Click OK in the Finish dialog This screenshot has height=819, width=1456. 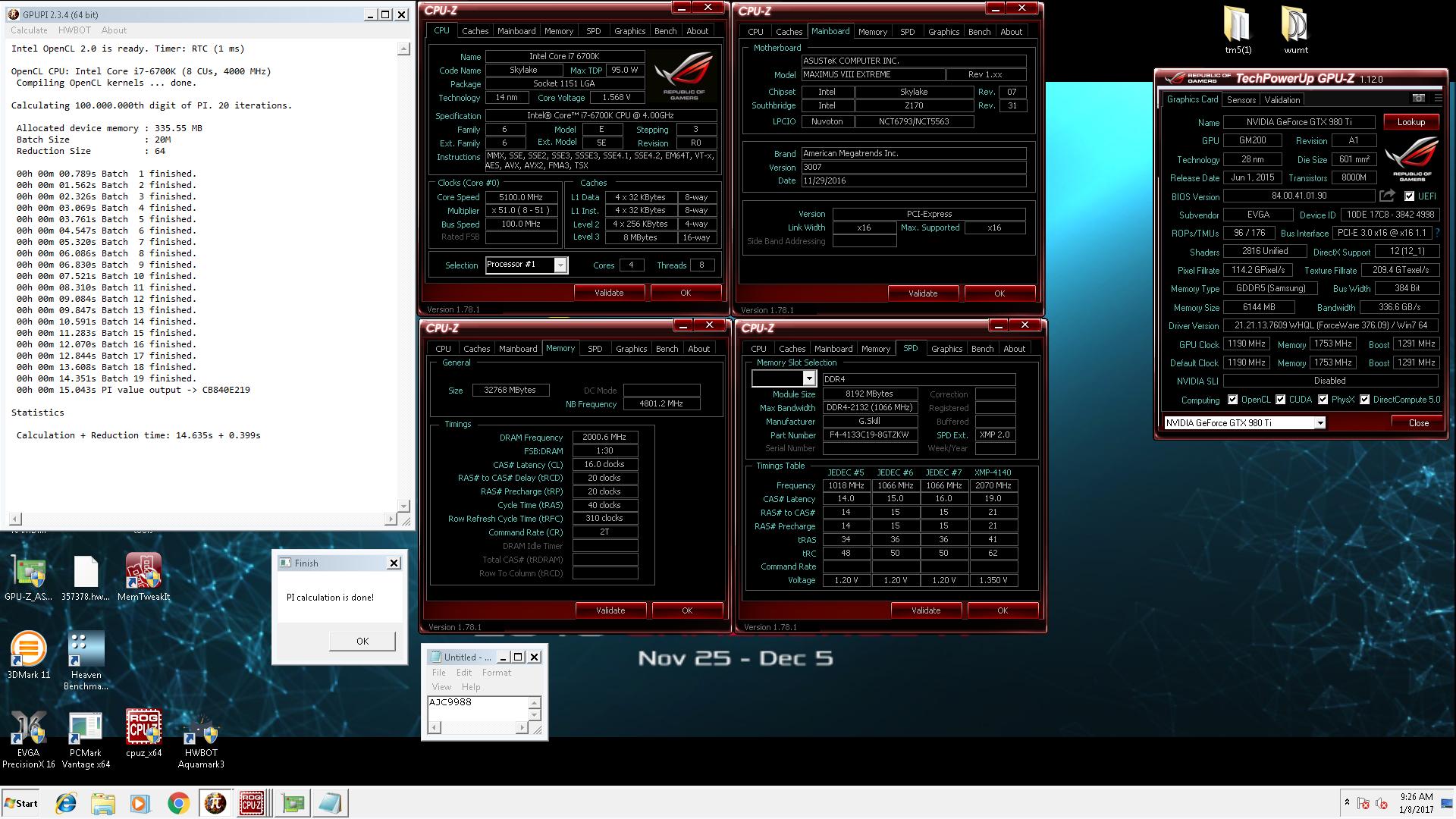362,641
